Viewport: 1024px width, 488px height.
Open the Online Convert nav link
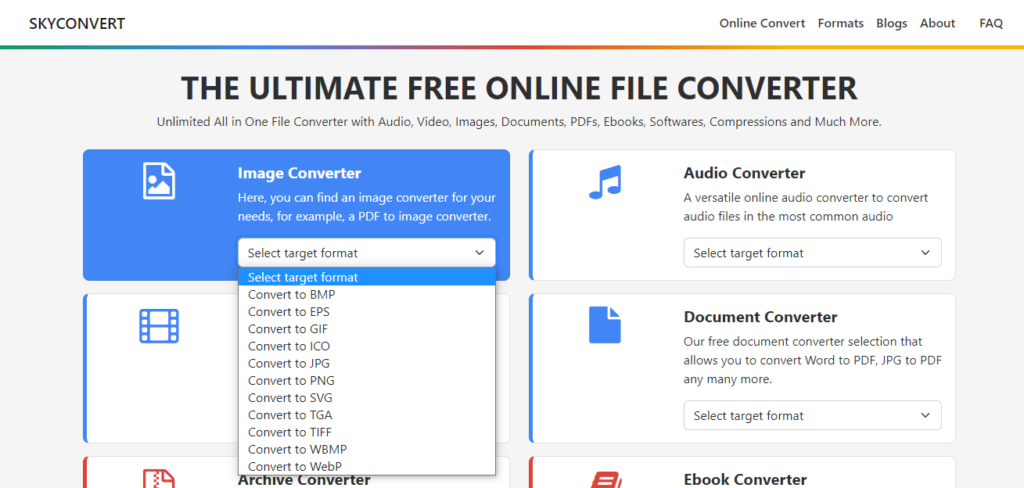pos(762,23)
